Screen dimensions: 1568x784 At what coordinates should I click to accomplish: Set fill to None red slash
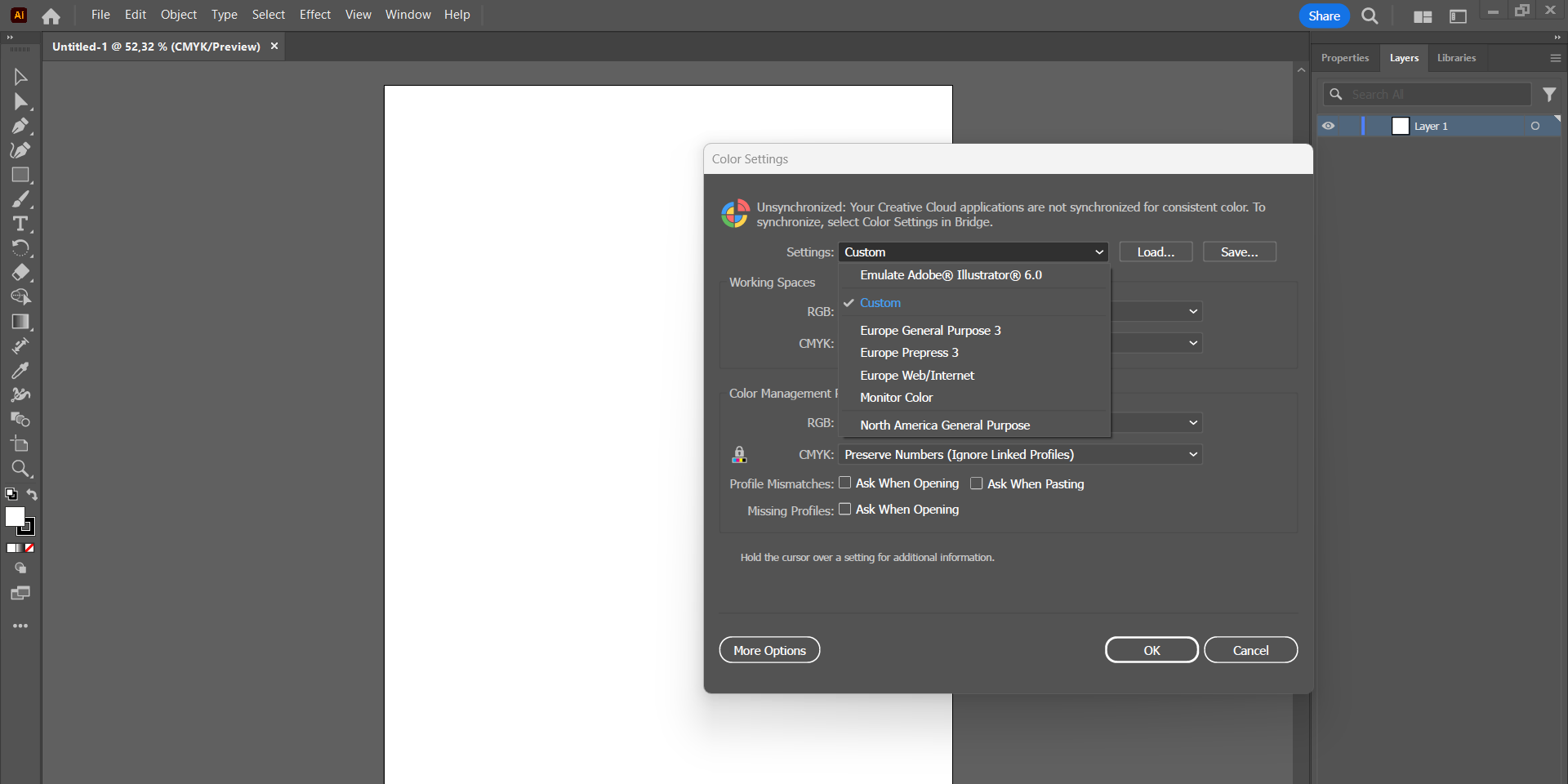pyautogui.click(x=29, y=548)
